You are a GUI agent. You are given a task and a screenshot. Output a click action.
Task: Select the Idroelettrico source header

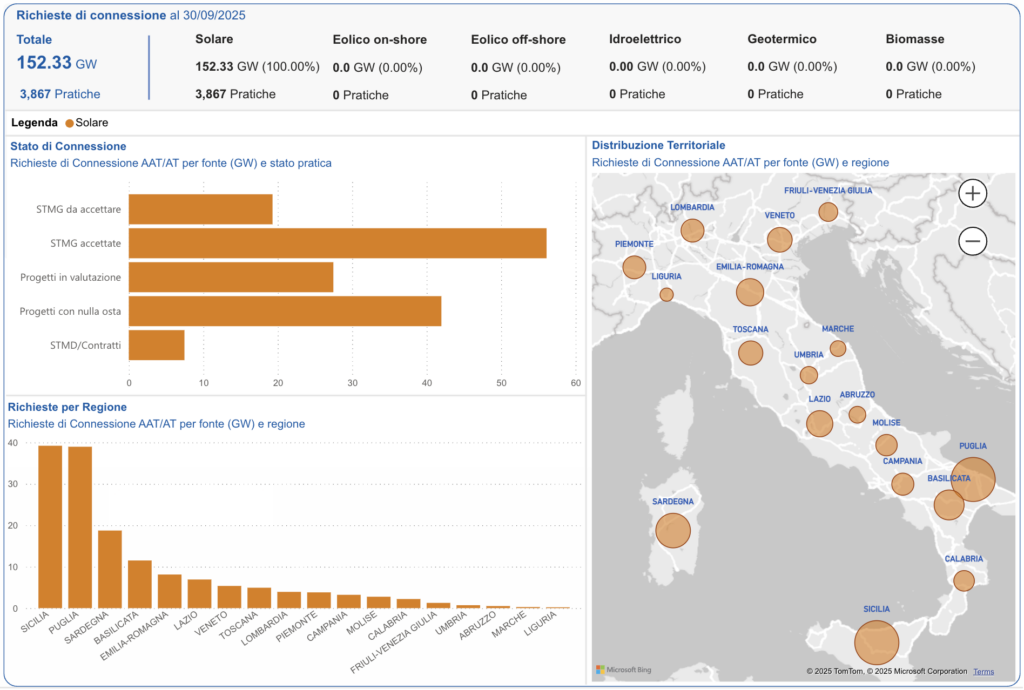pyautogui.click(x=645, y=40)
